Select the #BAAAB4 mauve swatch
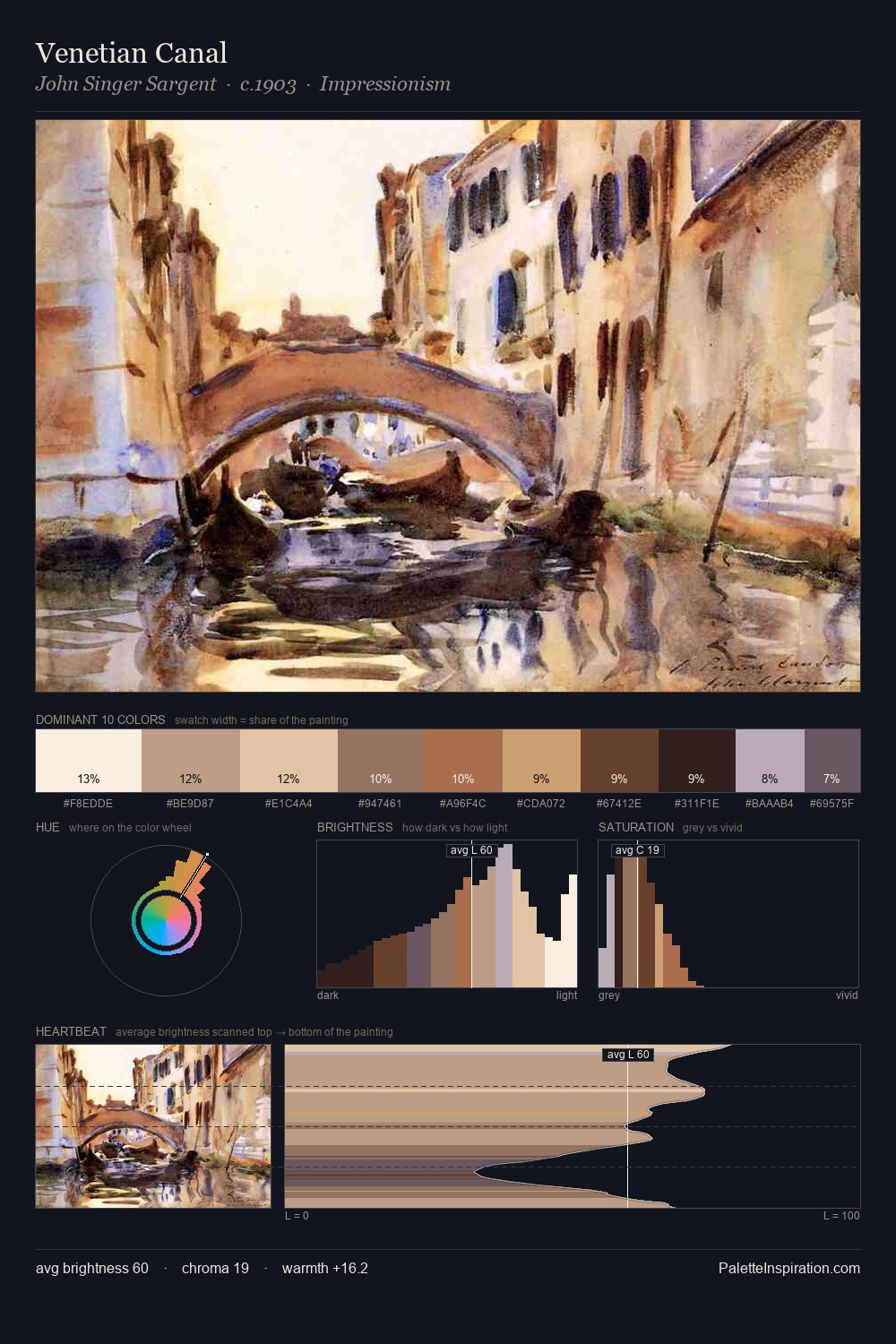896x1344 pixels. (x=770, y=761)
